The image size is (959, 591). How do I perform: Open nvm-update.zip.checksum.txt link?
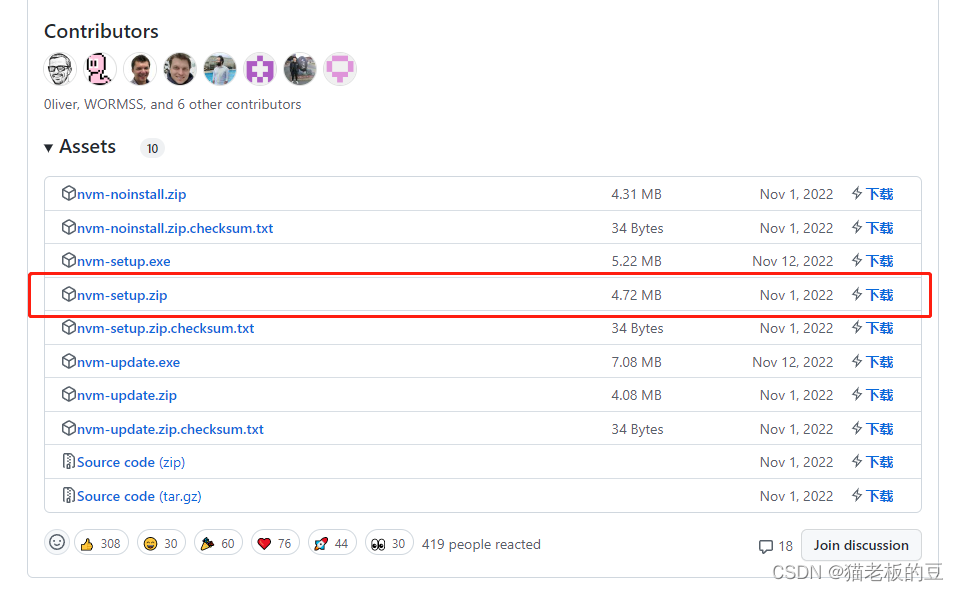coord(170,429)
